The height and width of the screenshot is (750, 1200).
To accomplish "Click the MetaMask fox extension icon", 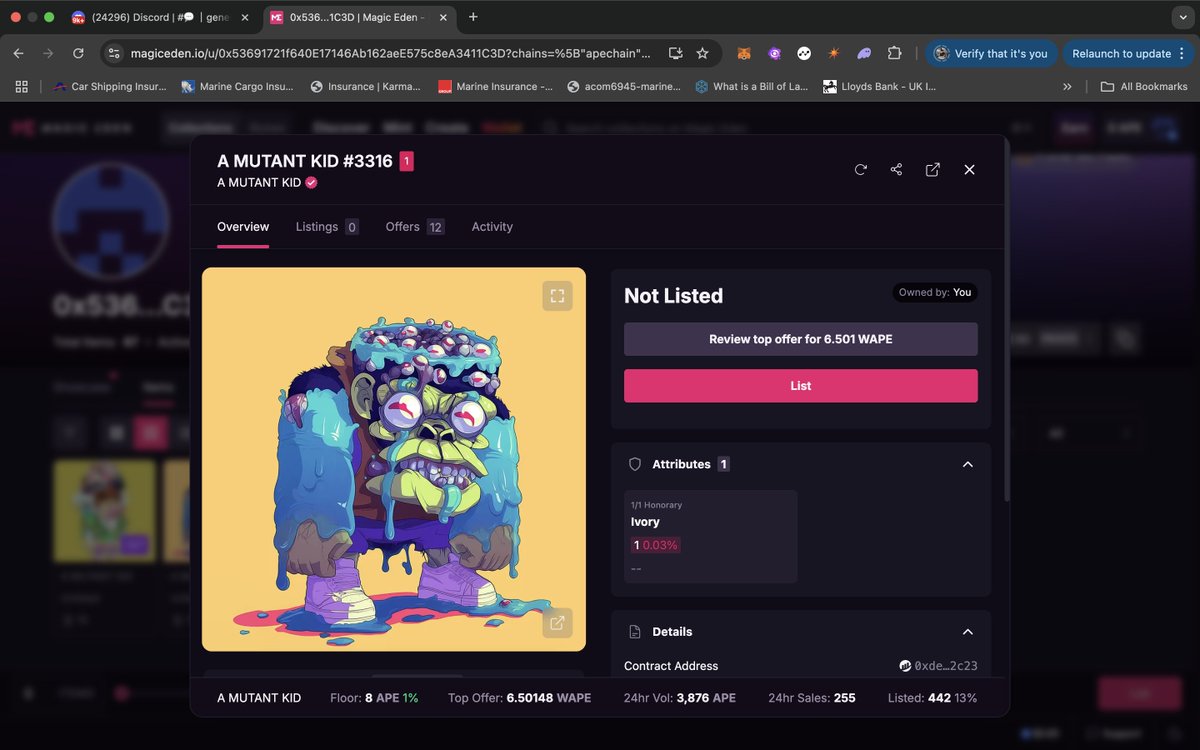I will point(744,53).
